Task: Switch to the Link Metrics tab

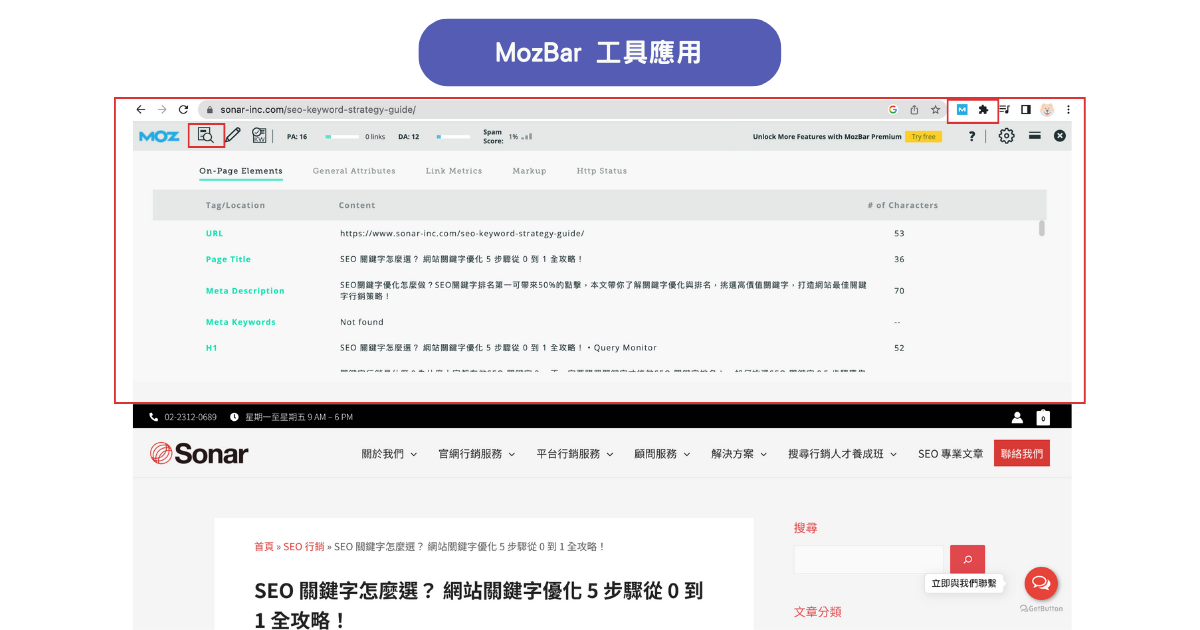Action: click(454, 170)
